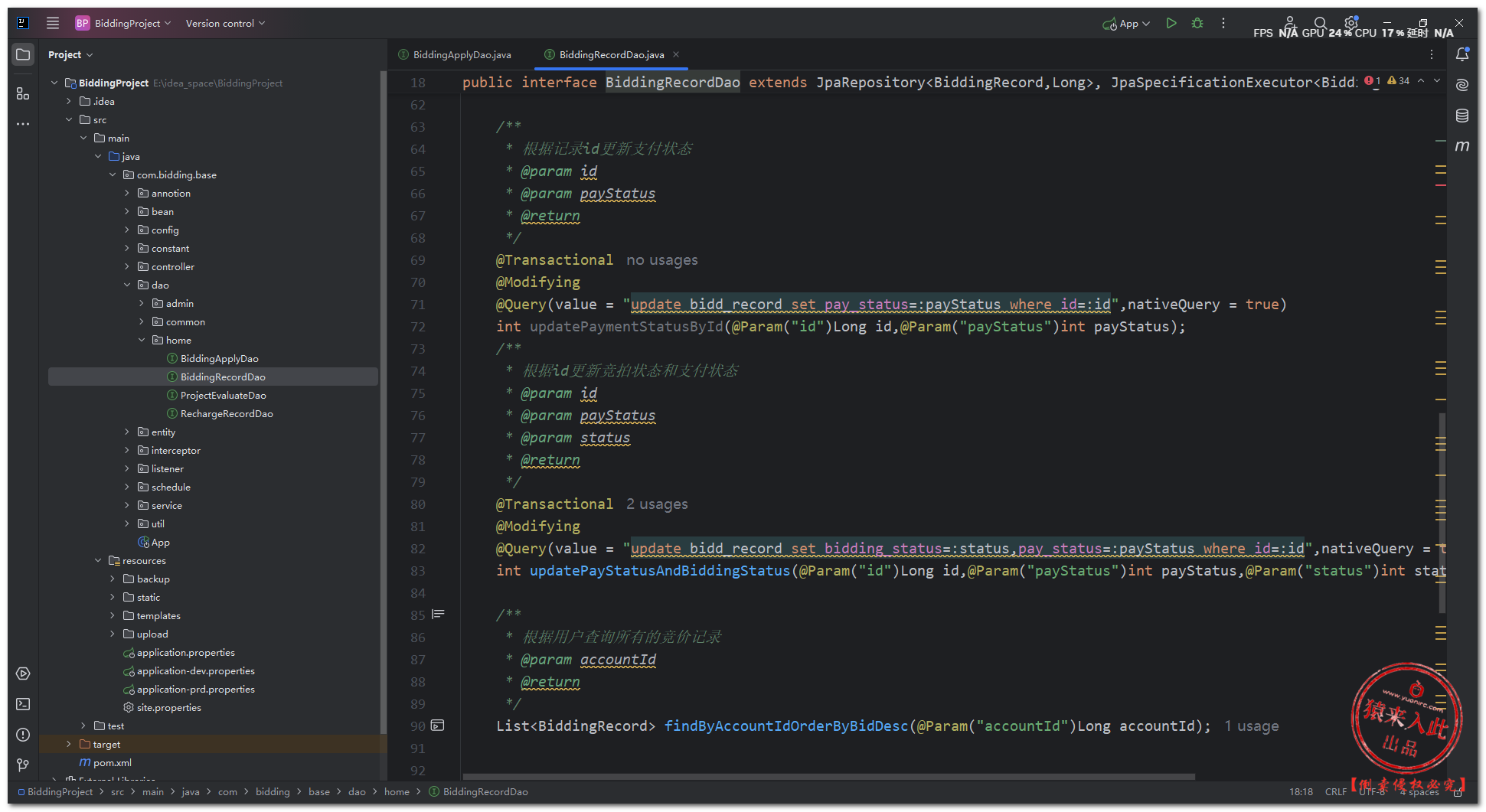Screen dimensions: 1486x812
Task: Open the main hamburger menu
Action: [x=53, y=23]
